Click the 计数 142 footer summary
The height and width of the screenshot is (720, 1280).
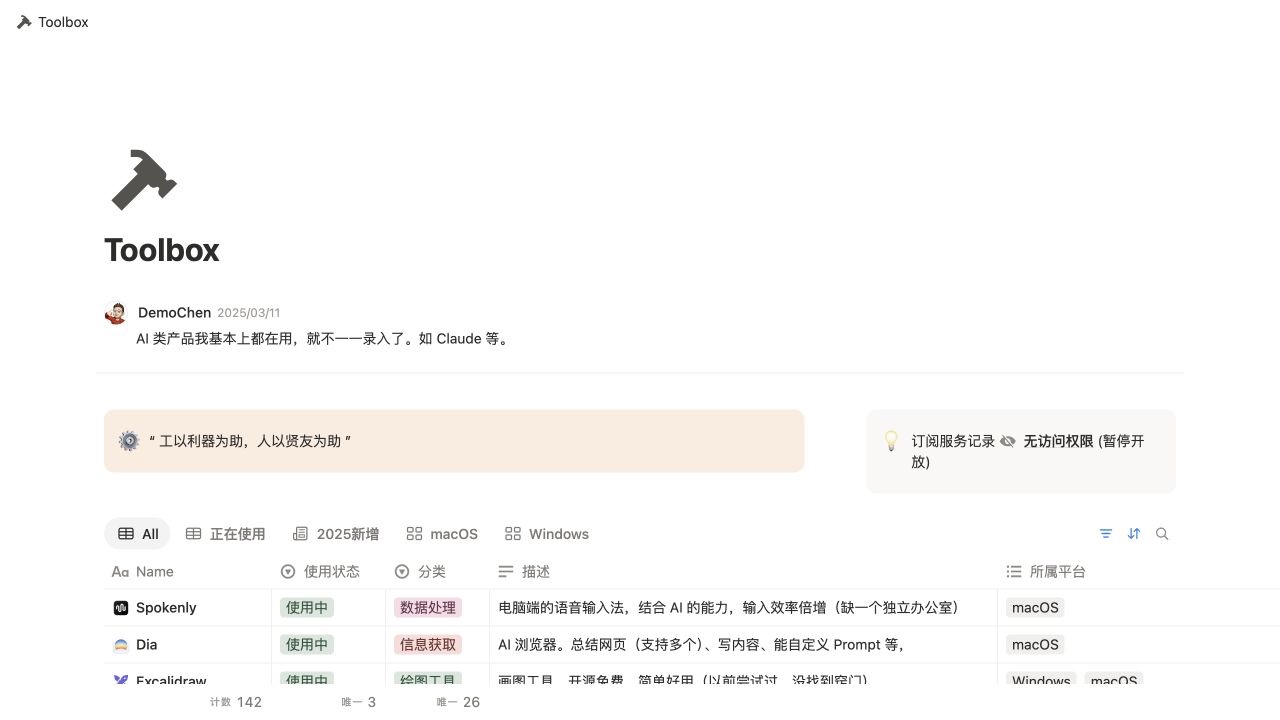tap(236, 702)
